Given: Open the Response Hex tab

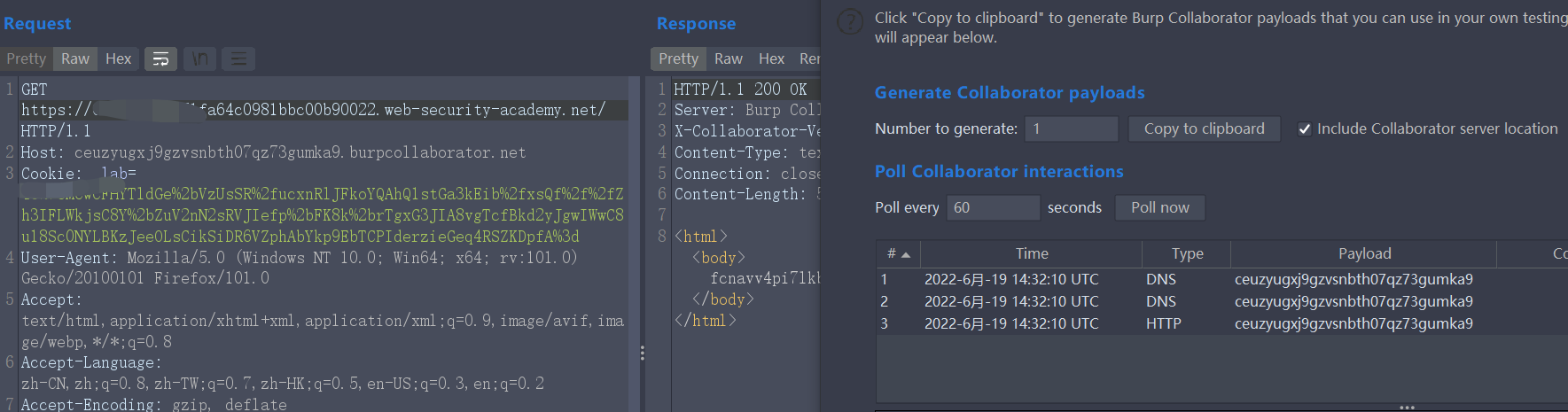Looking at the screenshot, I should coord(771,59).
